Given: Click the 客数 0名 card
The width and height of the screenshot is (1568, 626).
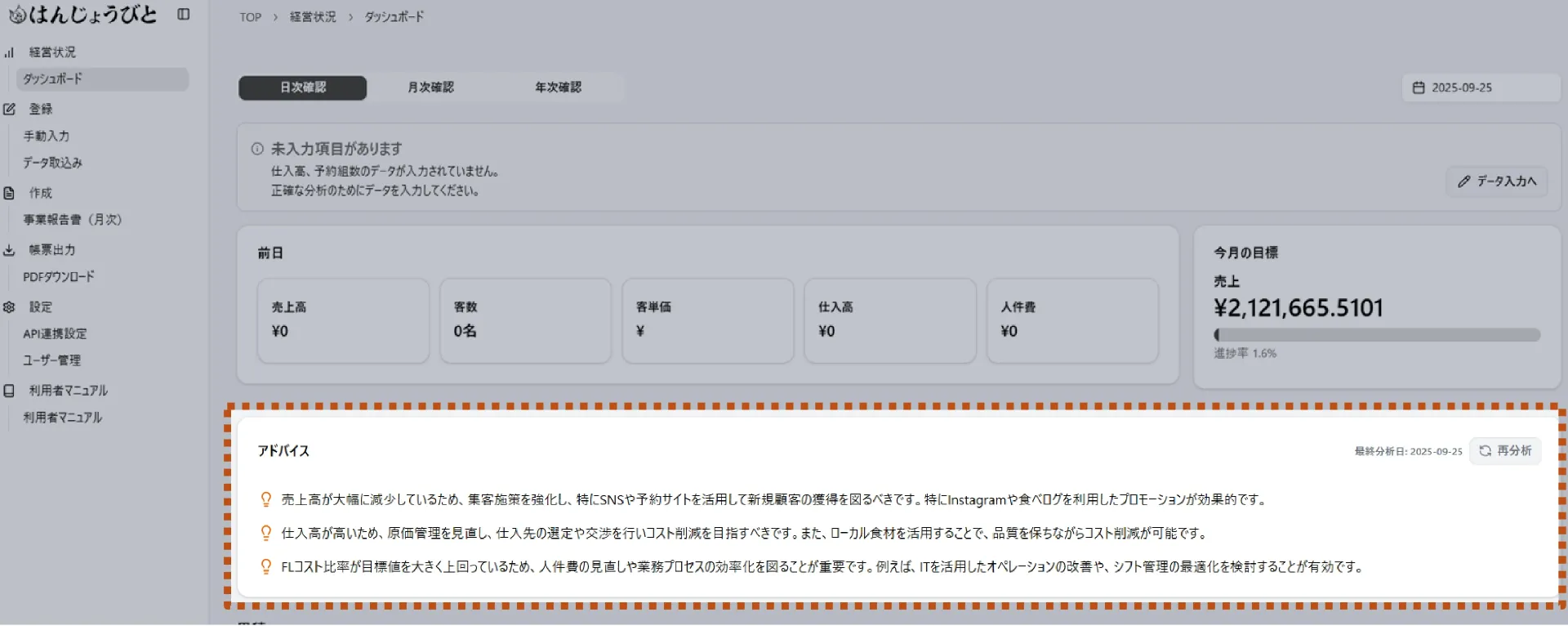Looking at the screenshot, I should coord(525,320).
